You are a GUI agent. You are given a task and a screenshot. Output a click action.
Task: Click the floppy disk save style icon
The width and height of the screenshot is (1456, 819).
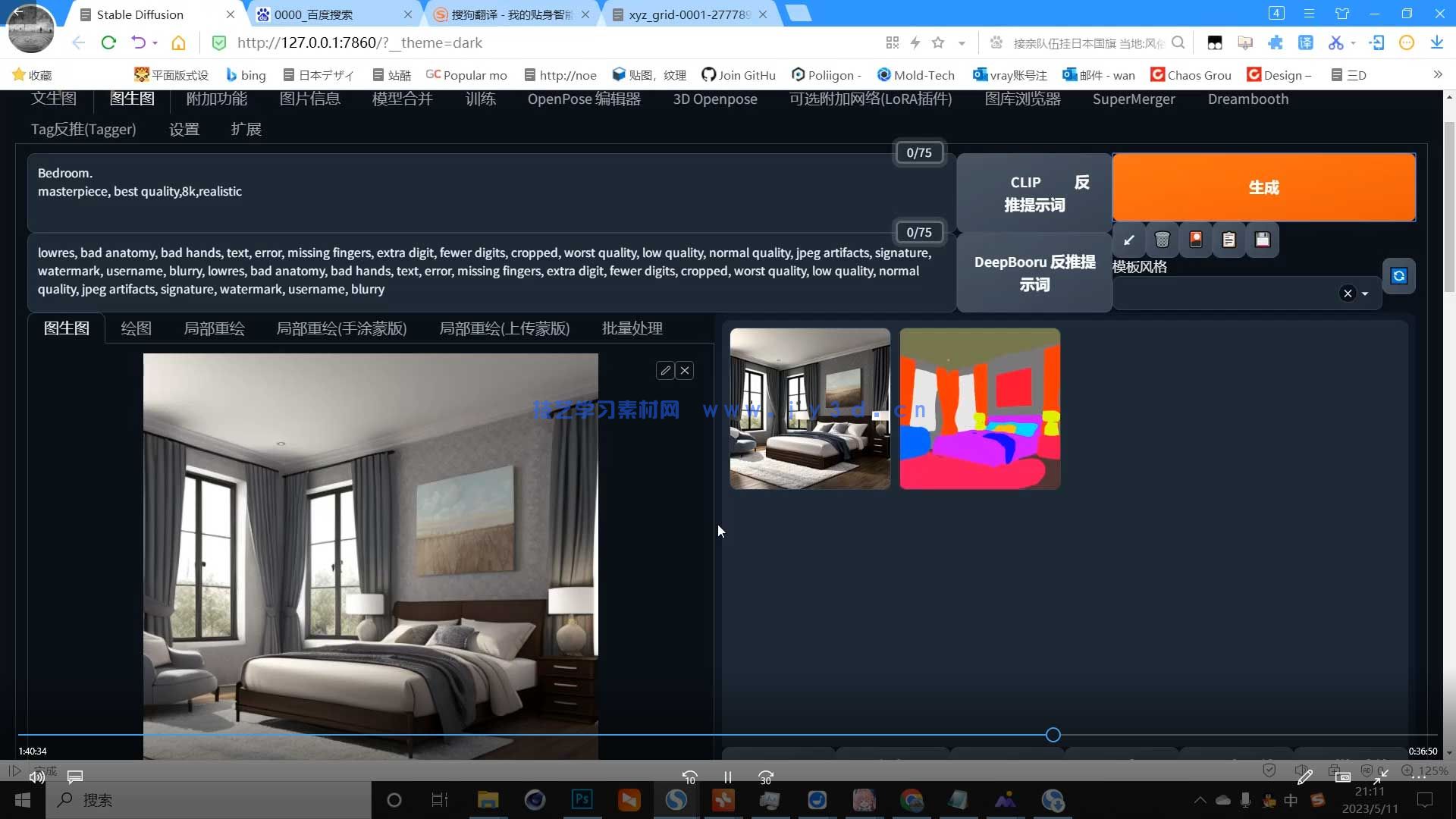tap(1263, 240)
